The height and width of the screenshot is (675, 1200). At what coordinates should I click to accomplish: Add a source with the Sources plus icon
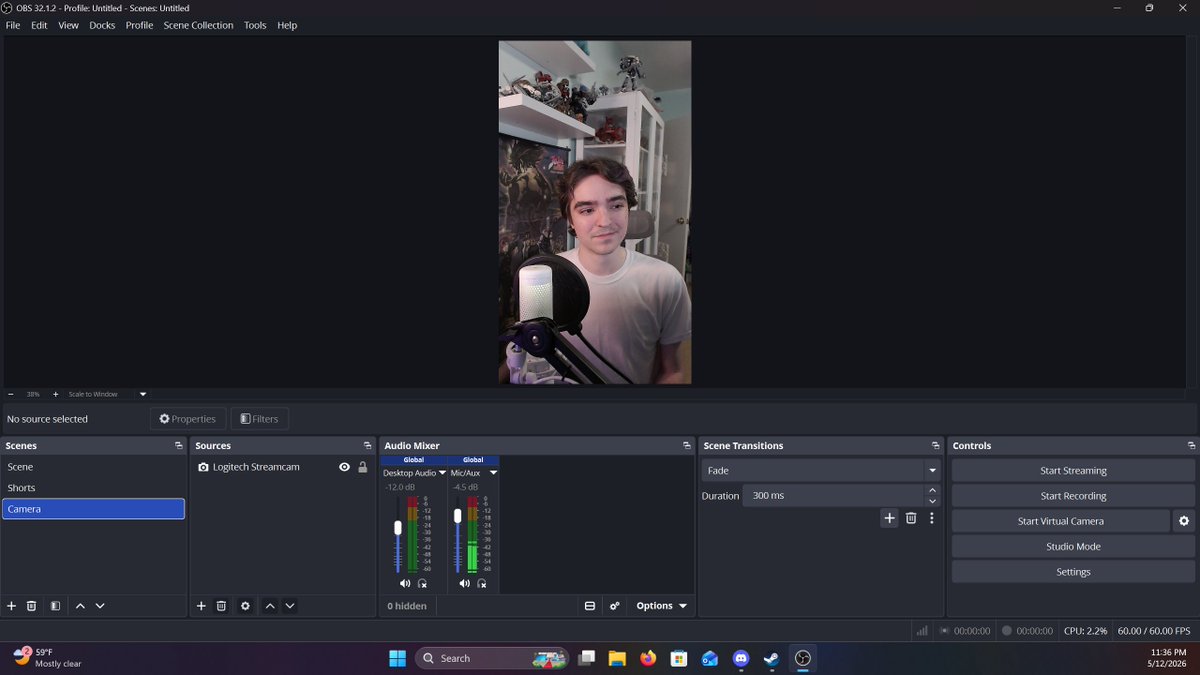[201, 606]
